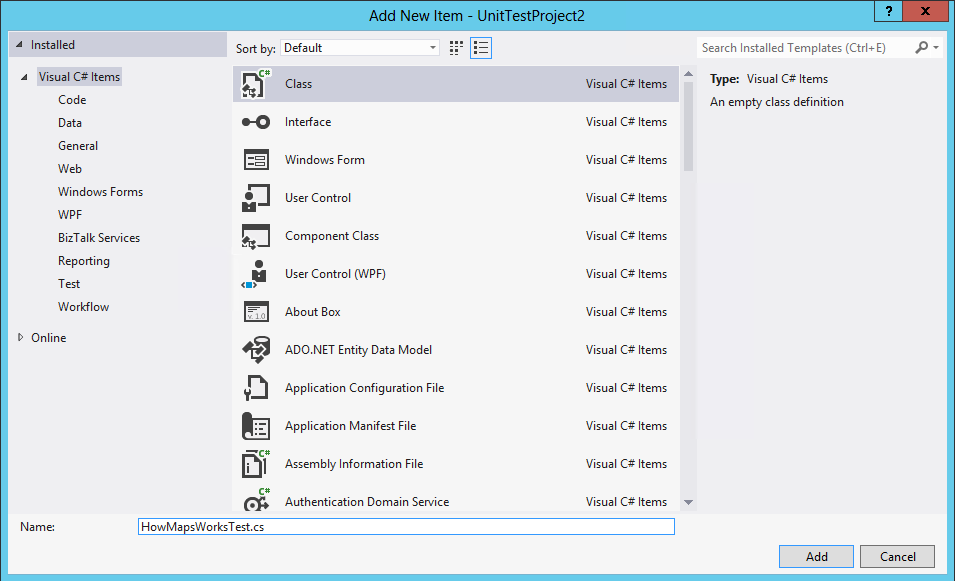Click the Assembly Information File icon
This screenshot has height=581, width=955.
(256, 464)
